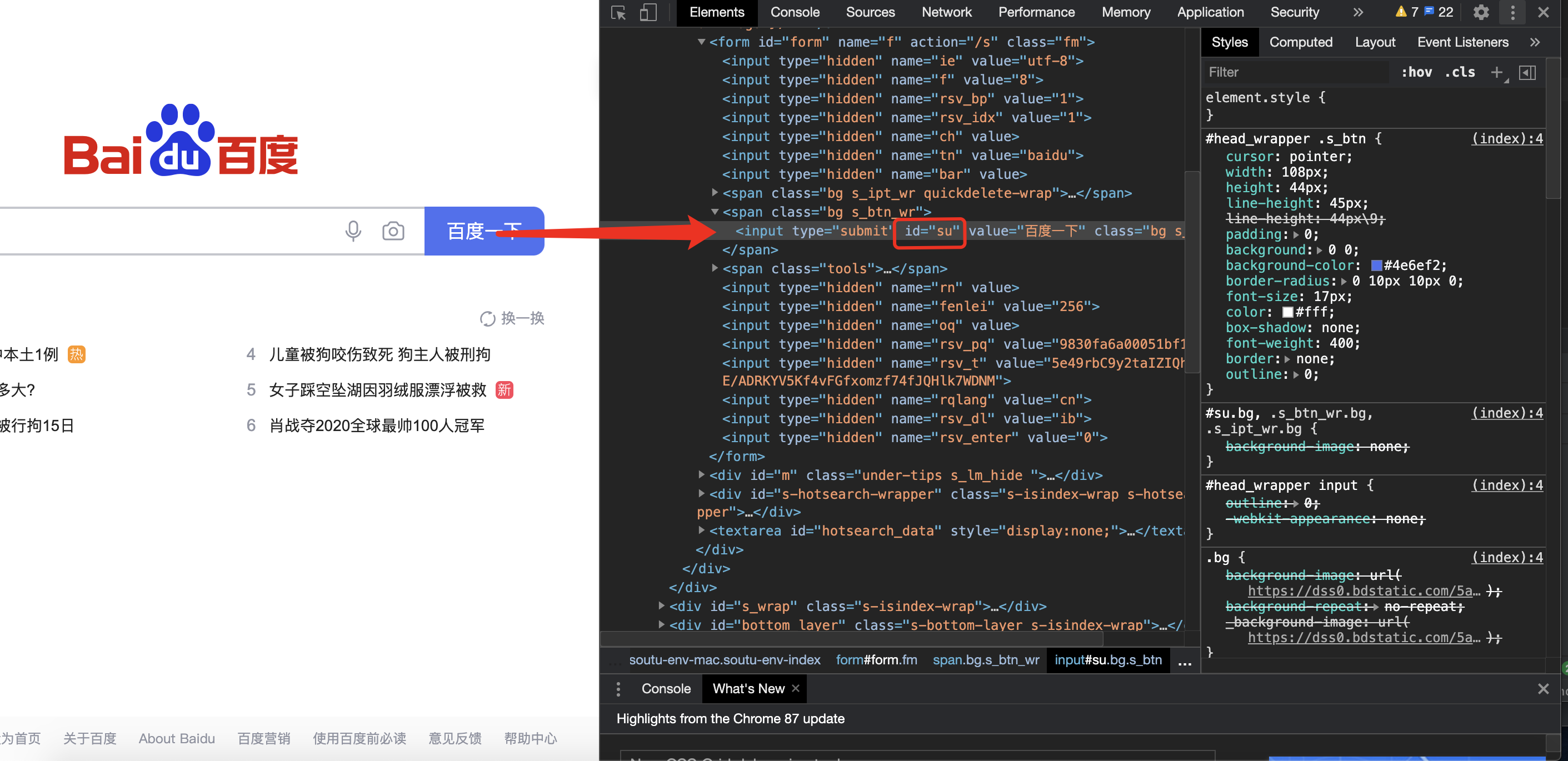Click the 换一换 refresh icon
The width and height of the screenshot is (1568, 761).
[x=487, y=318]
